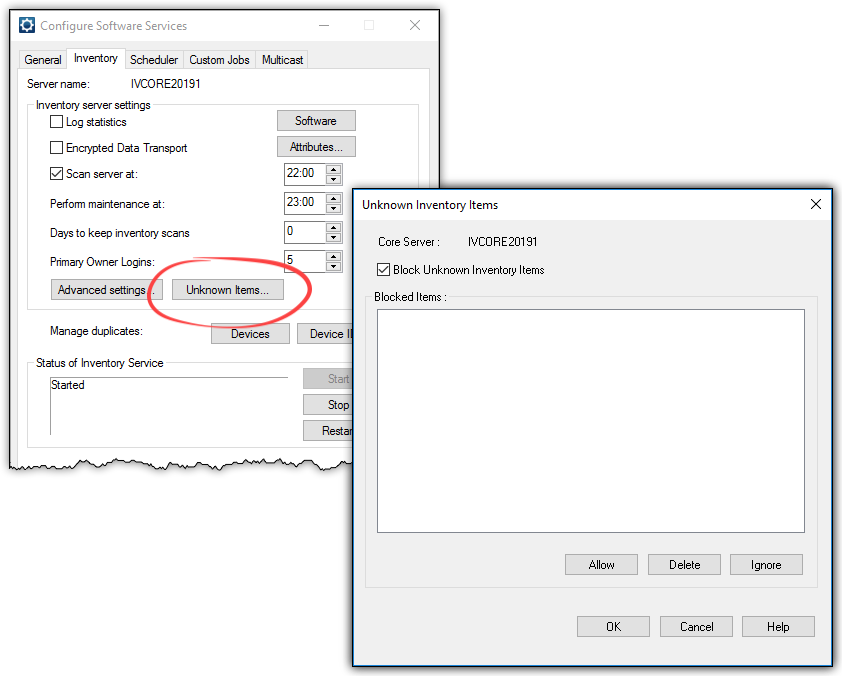Uncheck Block Unknown Inventory Items
Screen dimensions: 842x676
384,270
